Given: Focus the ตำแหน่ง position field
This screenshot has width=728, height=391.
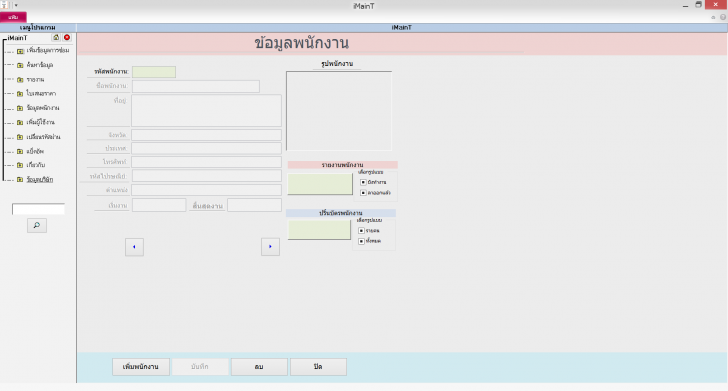Looking at the screenshot, I should (x=207, y=190).
